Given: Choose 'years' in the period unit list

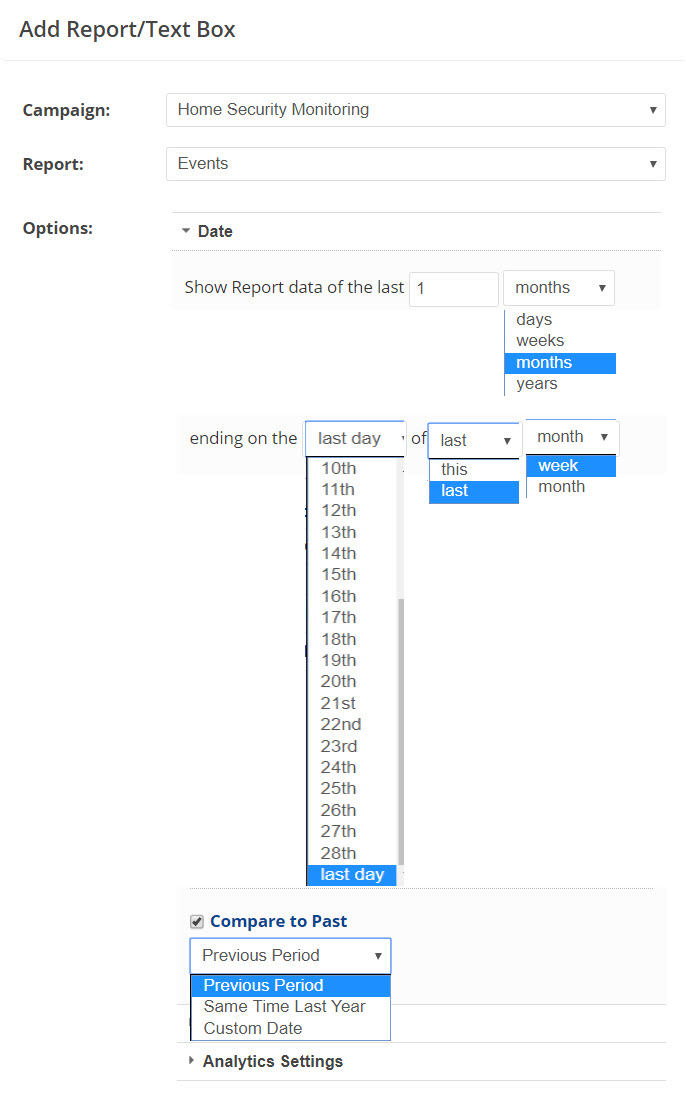Looking at the screenshot, I should click(537, 384).
